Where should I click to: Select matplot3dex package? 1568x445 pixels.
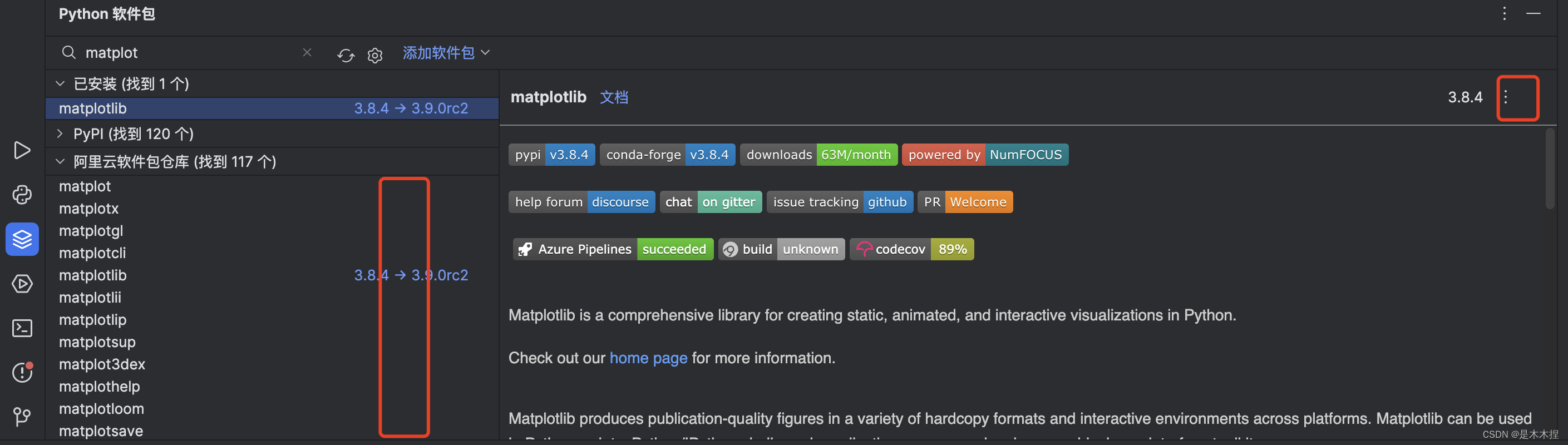[x=272, y=364]
